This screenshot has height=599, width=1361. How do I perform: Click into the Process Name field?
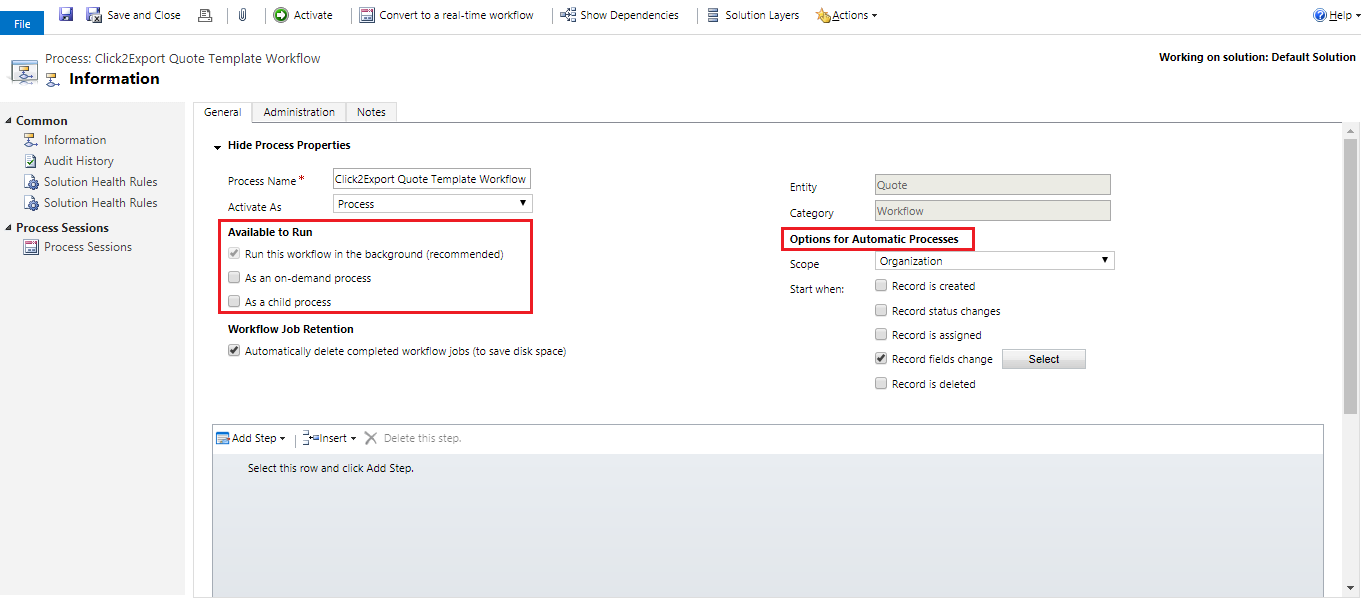432,179
